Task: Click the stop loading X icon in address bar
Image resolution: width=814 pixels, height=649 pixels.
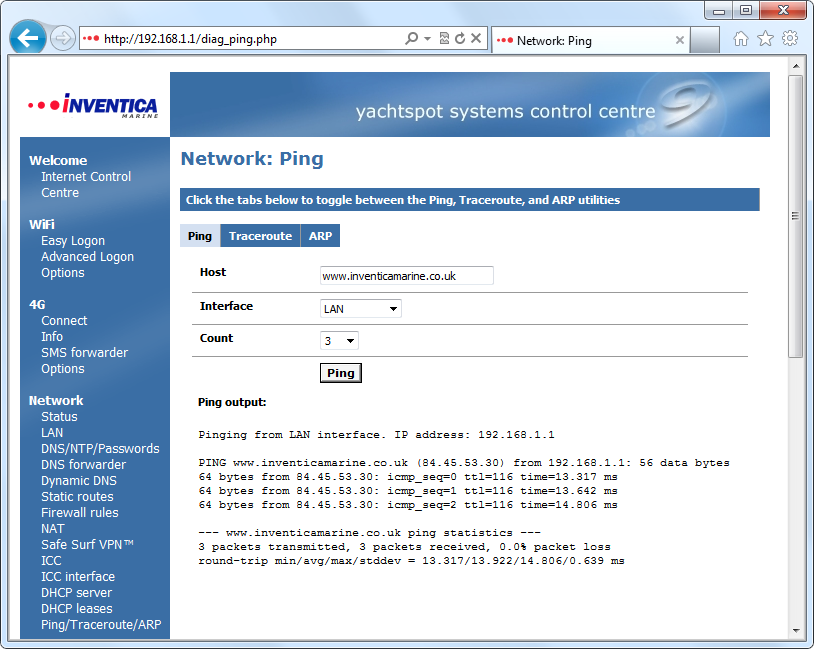Action: [x=476, y=38]
